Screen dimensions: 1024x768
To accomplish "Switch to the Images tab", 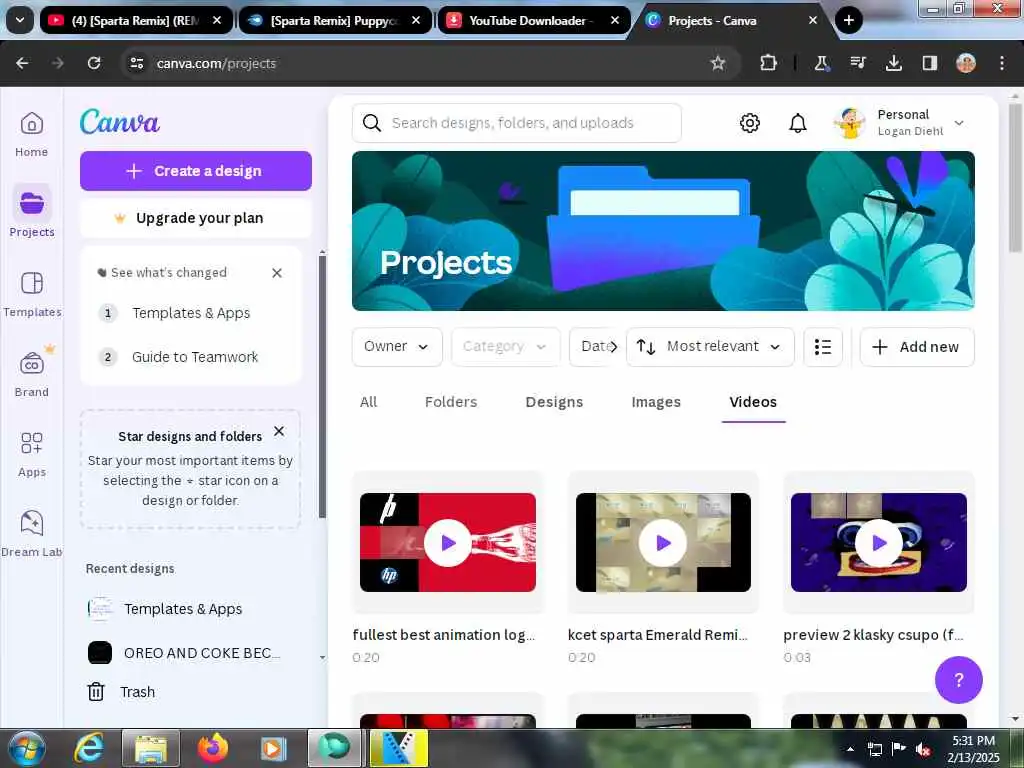I will pyautogui.click(x=656, y=402).
